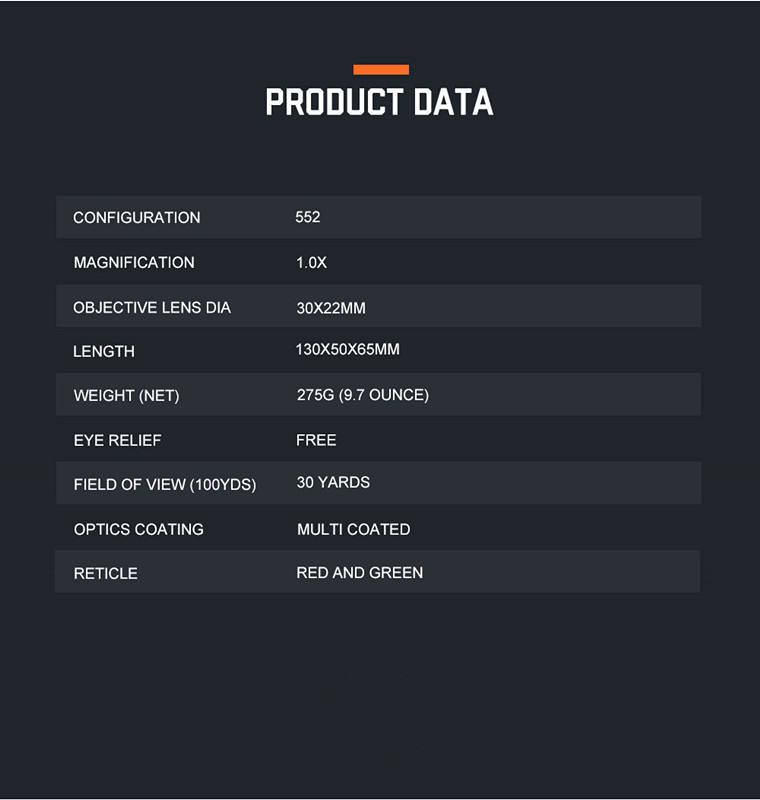Select the RETICLE row label
The image size is (760, 800).
click(106, 573)
